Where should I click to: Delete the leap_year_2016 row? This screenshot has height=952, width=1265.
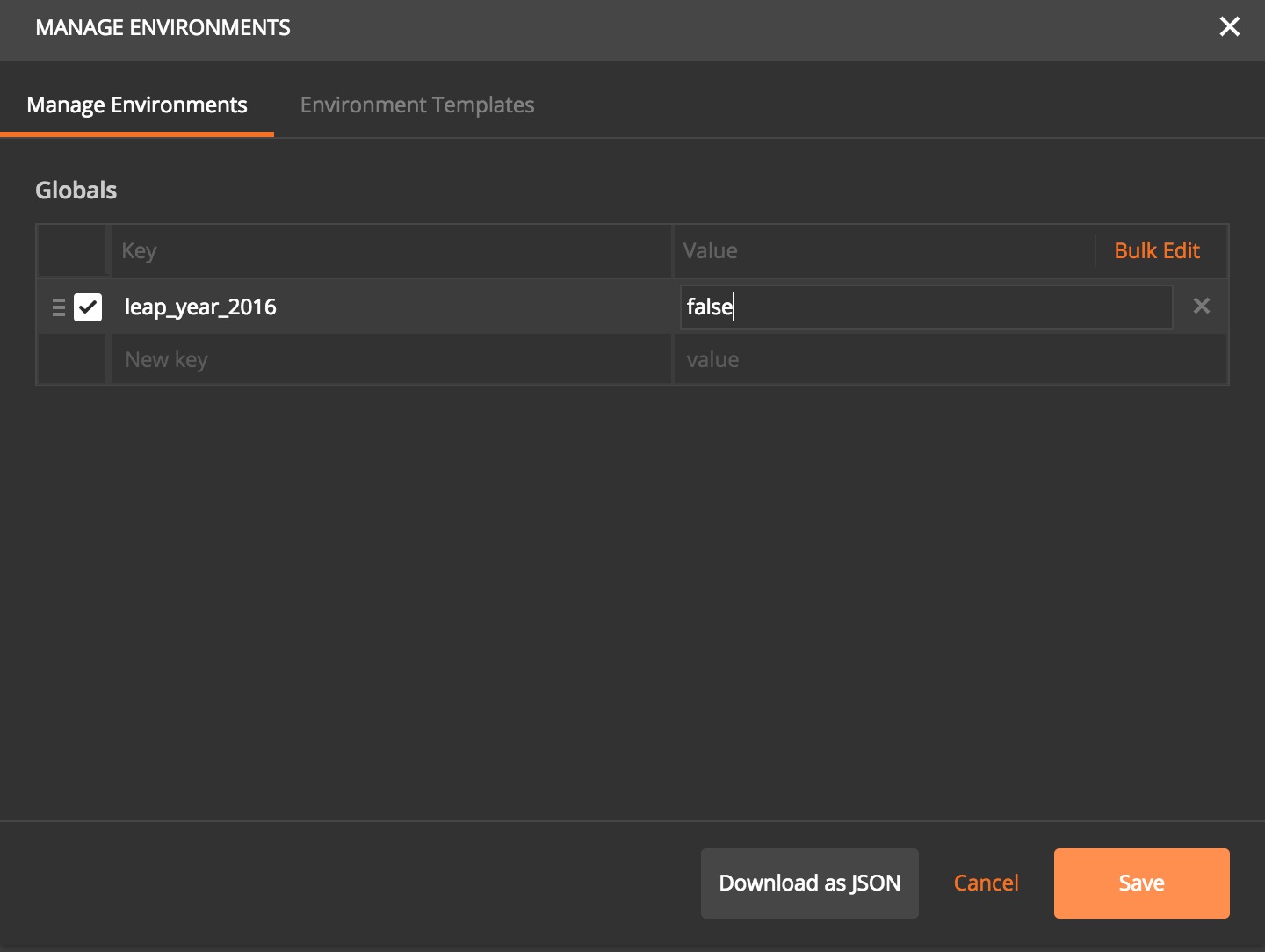[1202, 306]
